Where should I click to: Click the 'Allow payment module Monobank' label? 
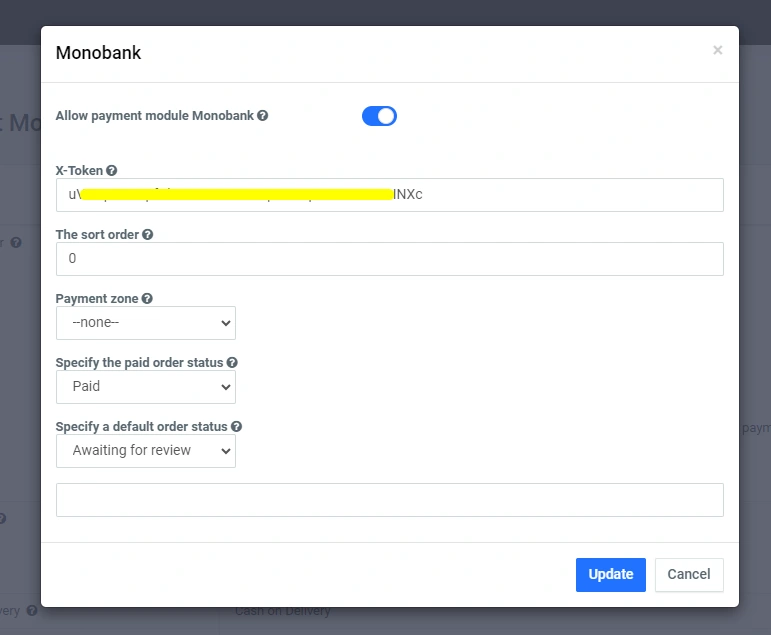coord(154,116)
